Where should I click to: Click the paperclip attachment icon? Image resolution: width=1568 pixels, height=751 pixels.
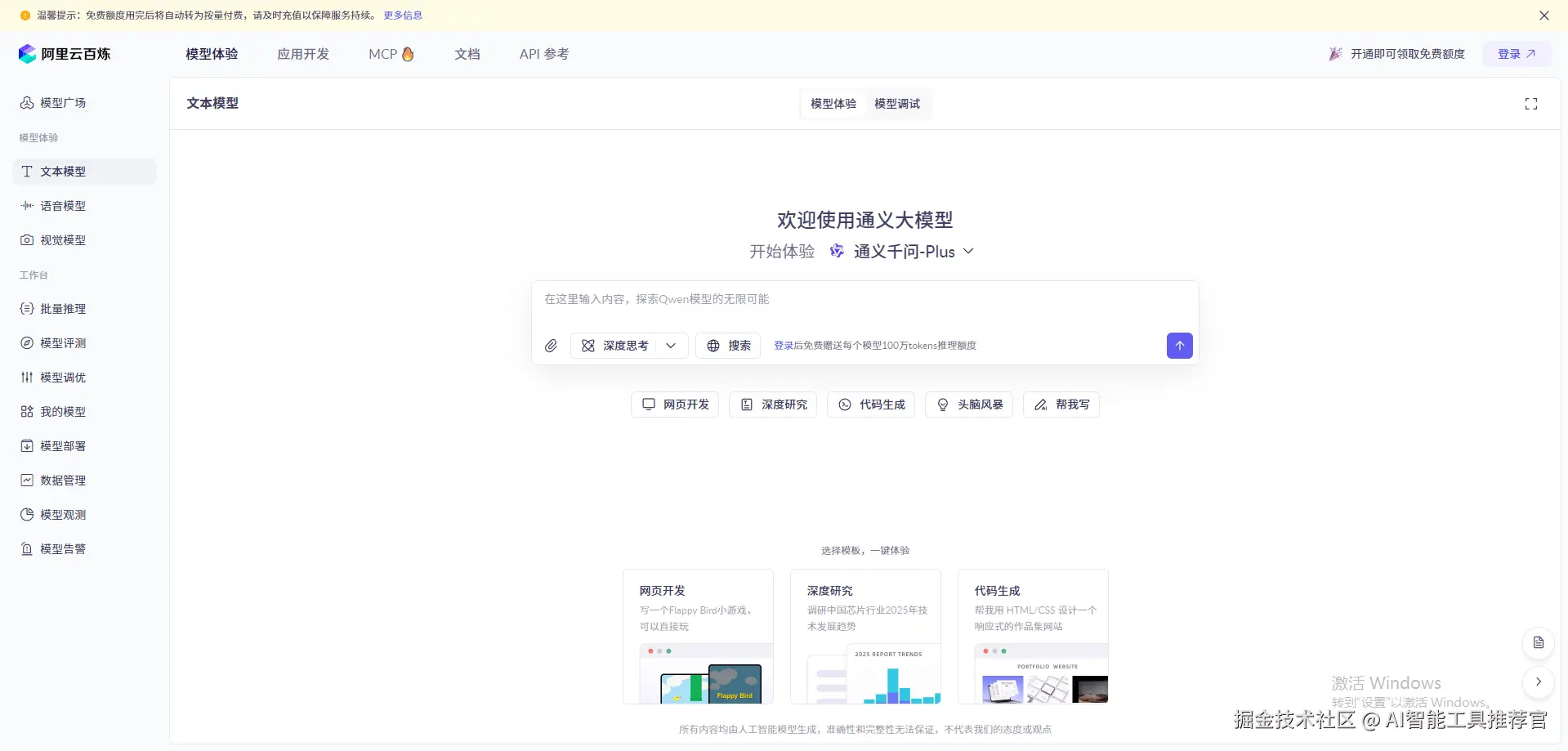click(x=552, y=346)
